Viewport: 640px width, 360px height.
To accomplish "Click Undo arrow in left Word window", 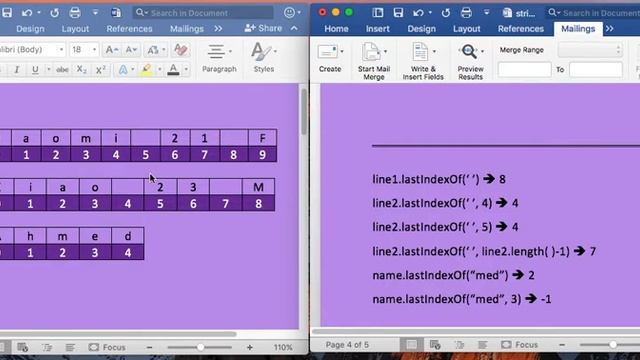I will pos(27,13).
